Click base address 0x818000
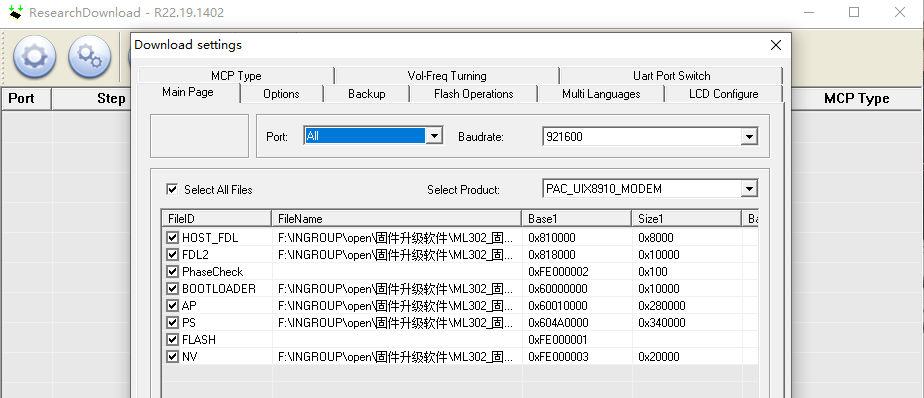924x398 pixels. [x=552, y=255]
